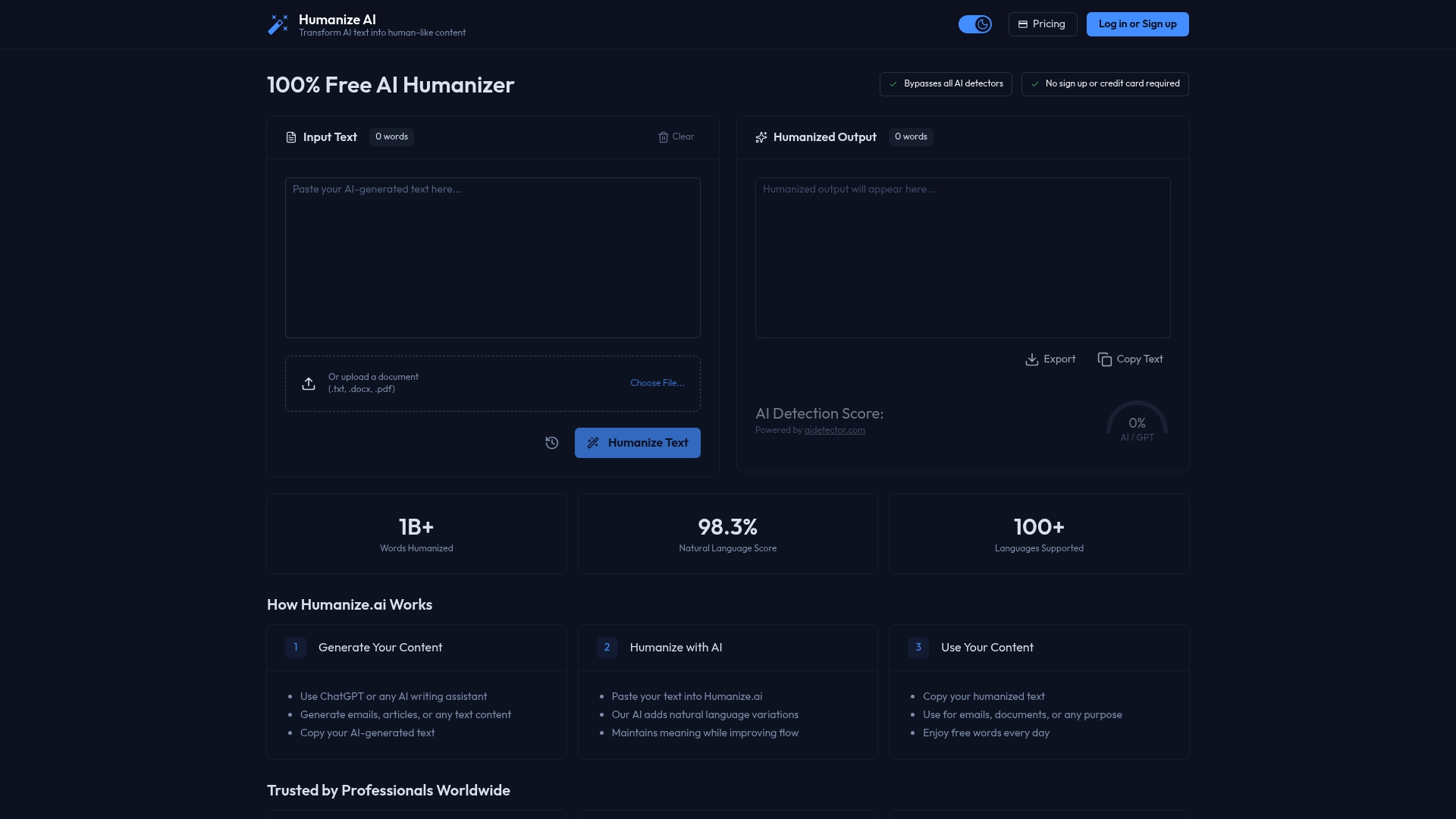The image size is (1456, 819).
Task: Visit the aidetector.com link
Action: pos(834,430)
